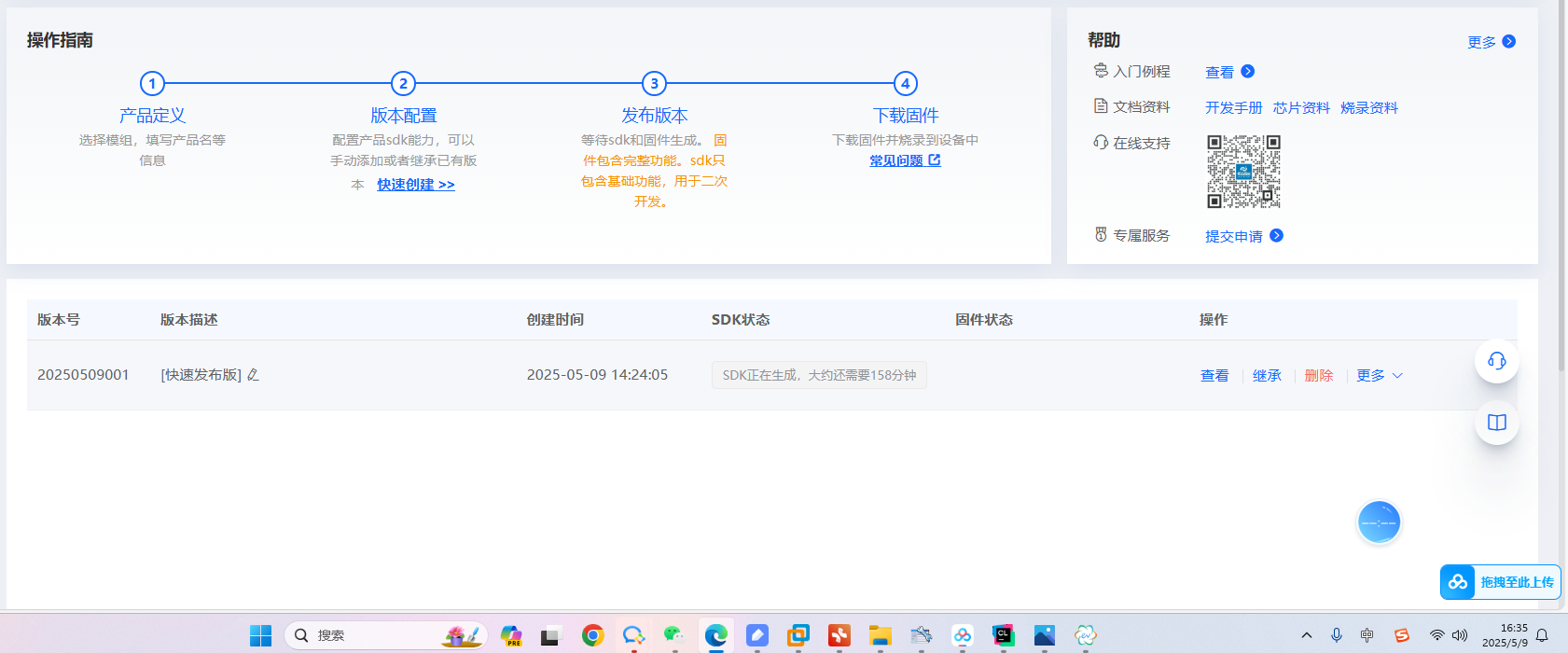Click version number 20250509001
Image resolution: width=1568 pixels, height=653 pixels.
tap(83, 374)
